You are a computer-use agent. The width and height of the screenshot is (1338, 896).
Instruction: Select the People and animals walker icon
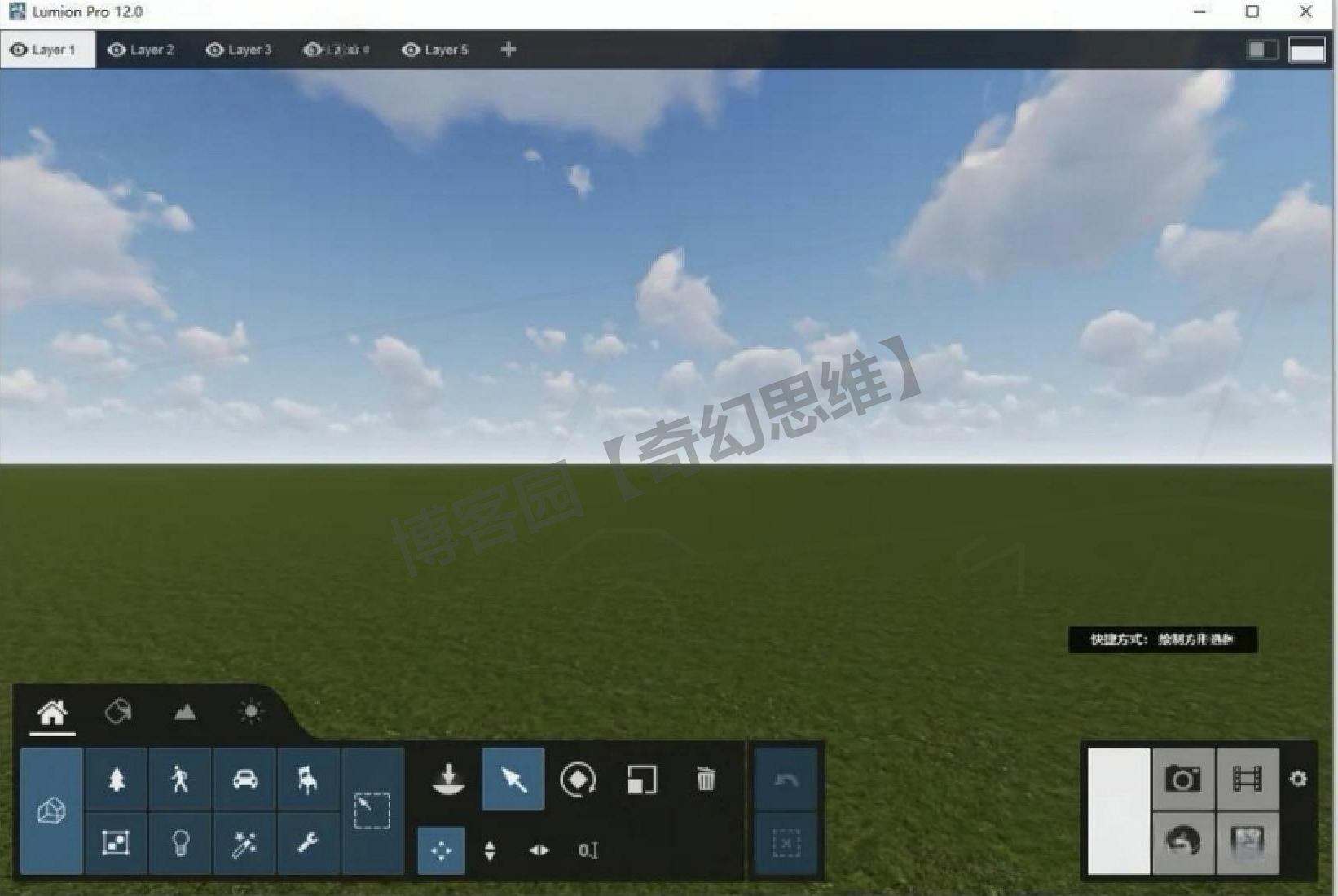[x=180, y=780]
